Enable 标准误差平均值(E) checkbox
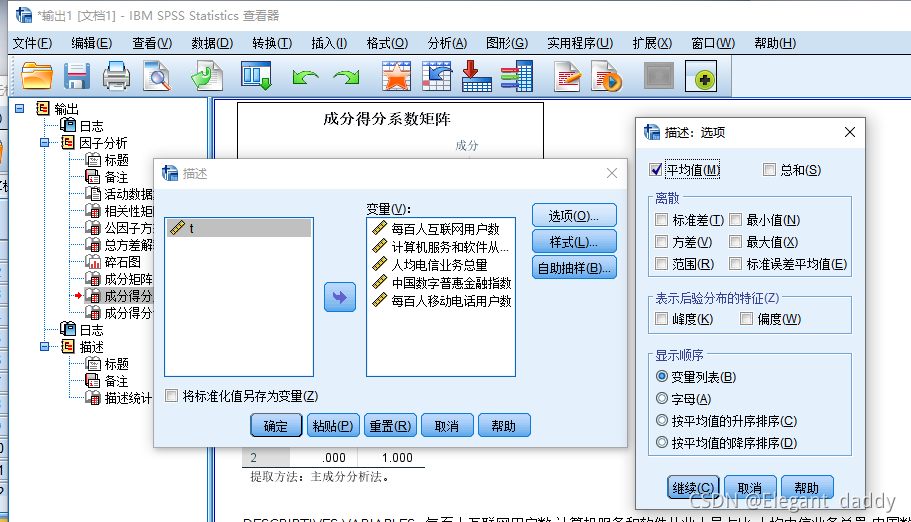The height and width of the screenshot is (522, 911). (x=736, y=264)
